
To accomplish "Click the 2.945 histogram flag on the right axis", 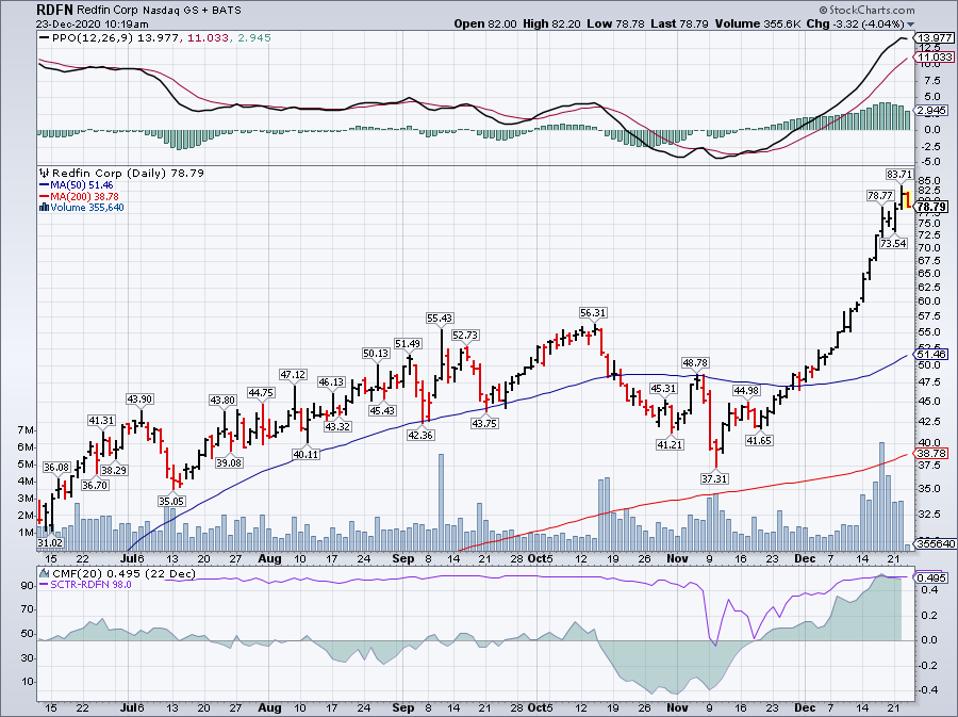I will pos(930,111).
